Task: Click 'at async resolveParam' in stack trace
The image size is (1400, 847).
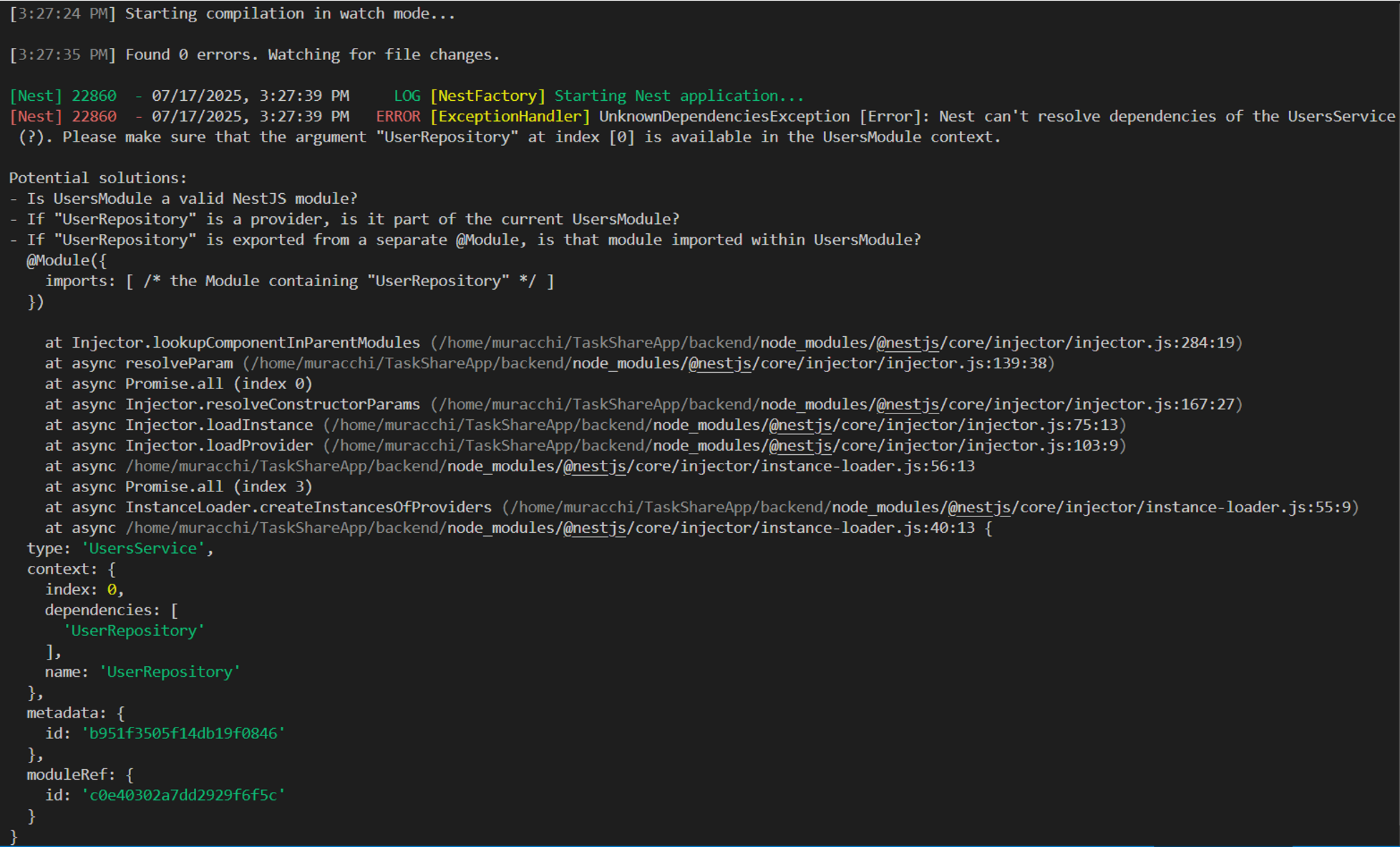Action: [x=139, y=363]
